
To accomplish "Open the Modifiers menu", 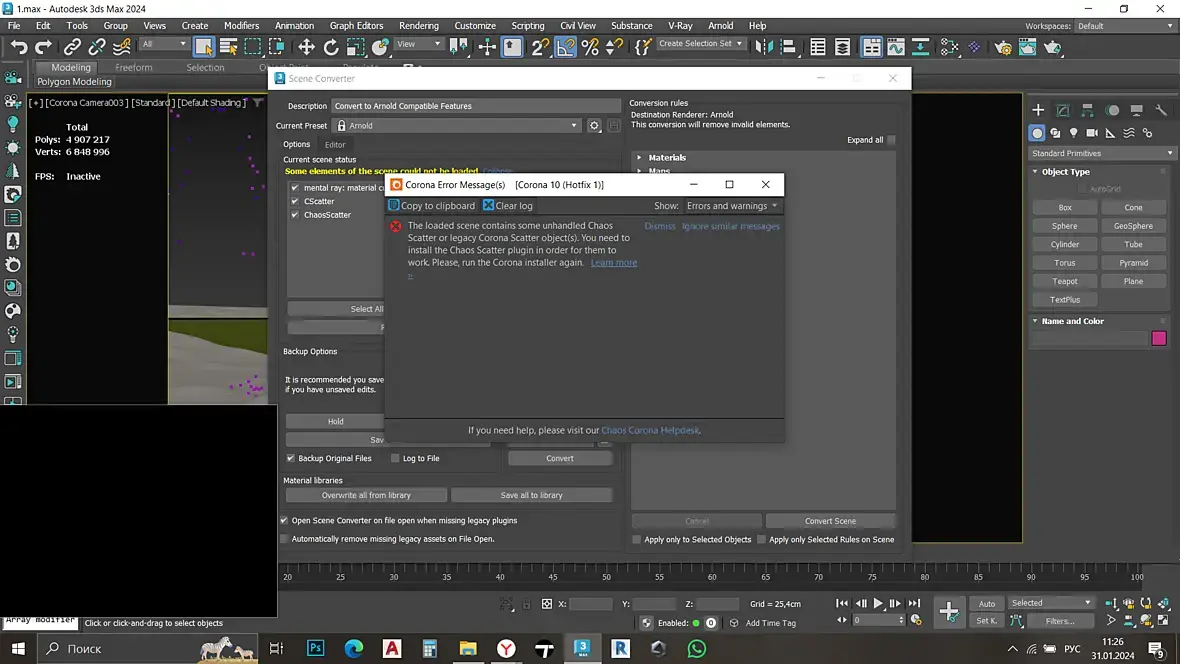I will coord(241,26).
